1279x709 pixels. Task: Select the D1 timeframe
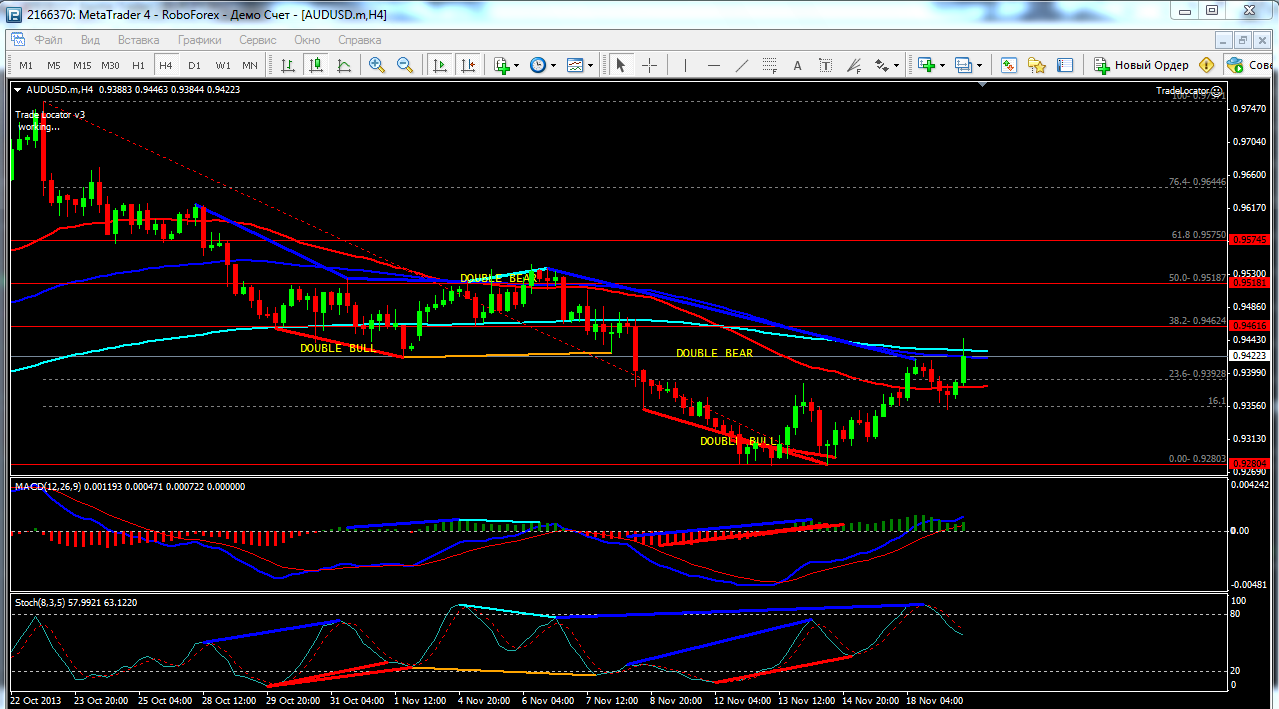tap(194, 65)
